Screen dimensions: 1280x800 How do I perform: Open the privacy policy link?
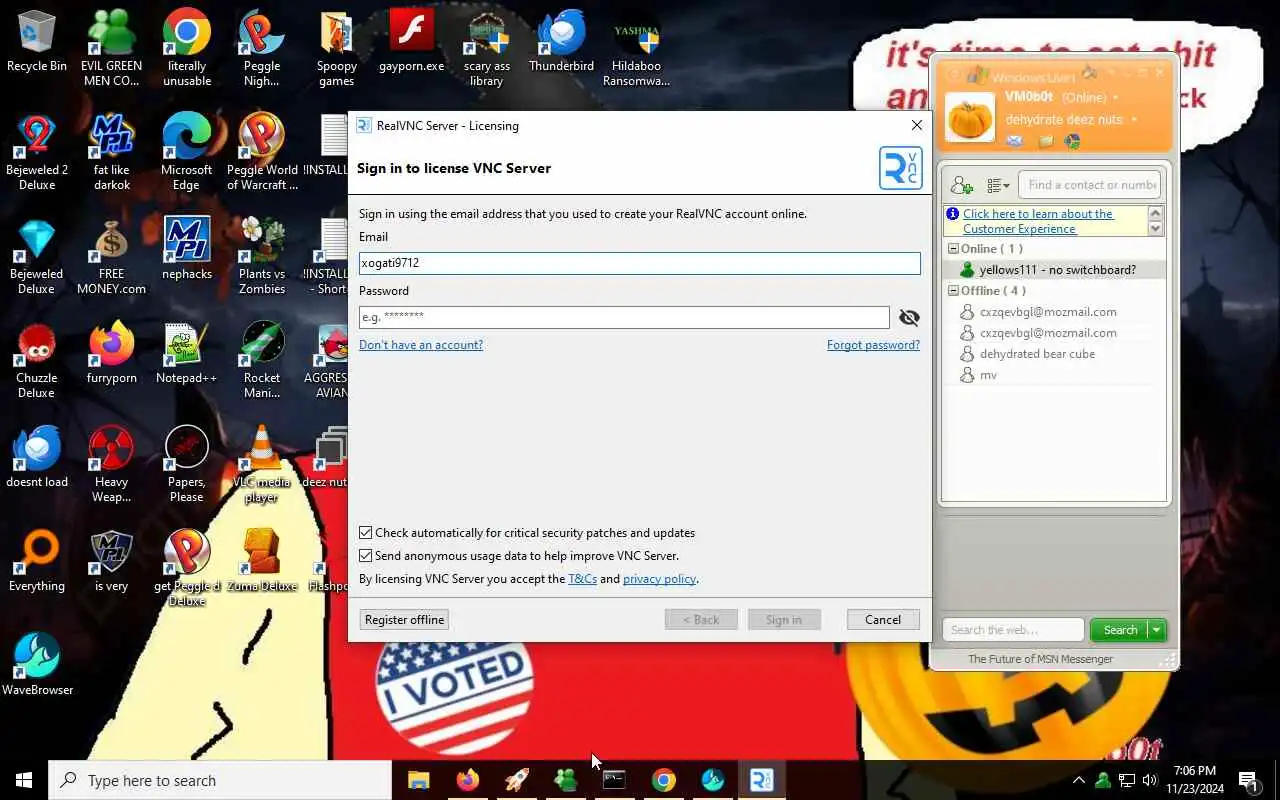(x=659, y=579)
